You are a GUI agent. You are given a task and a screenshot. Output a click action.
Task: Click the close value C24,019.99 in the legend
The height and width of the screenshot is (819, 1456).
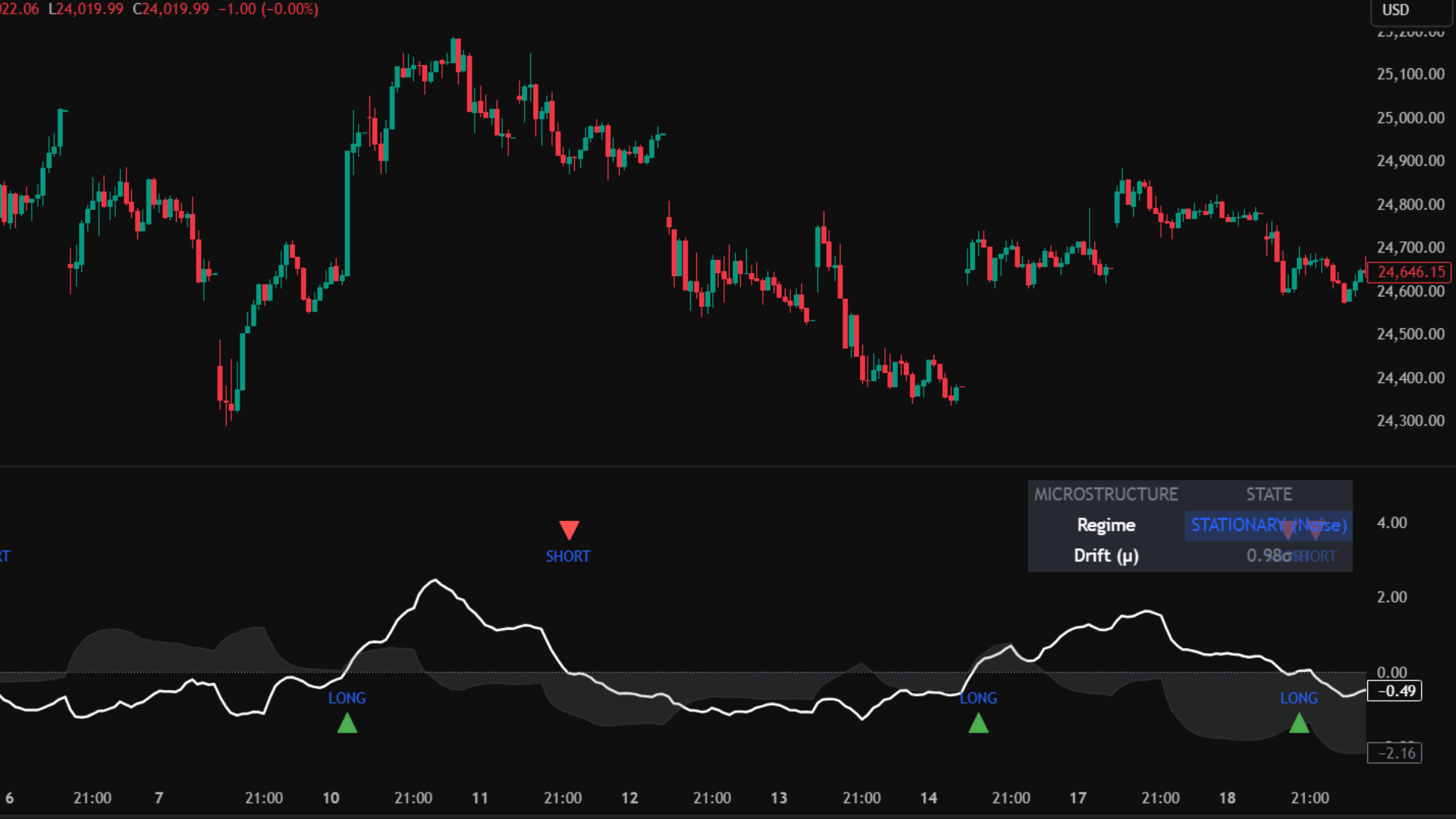coord(172,10)
